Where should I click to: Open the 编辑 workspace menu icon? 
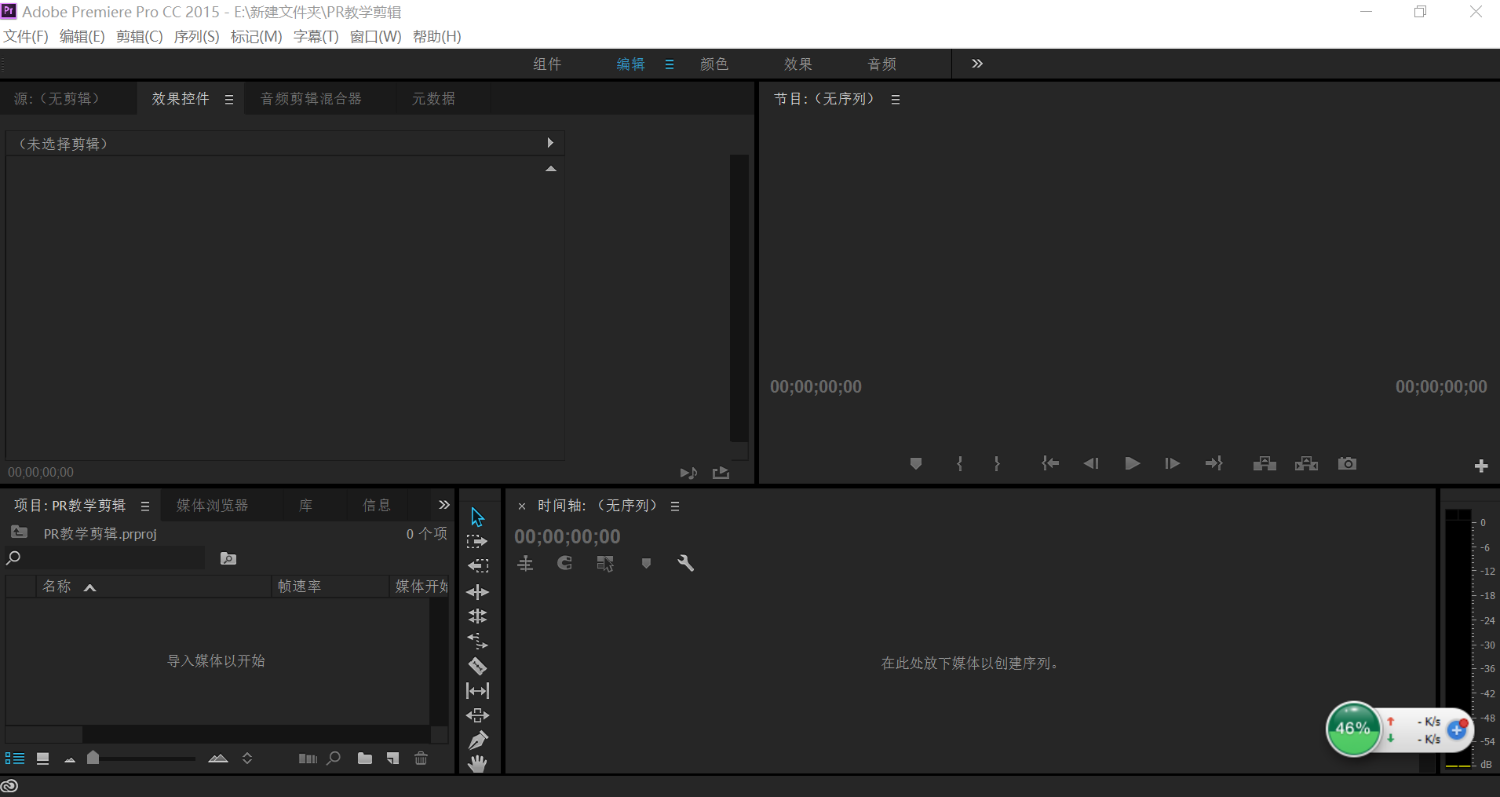[x=670, y=64]
